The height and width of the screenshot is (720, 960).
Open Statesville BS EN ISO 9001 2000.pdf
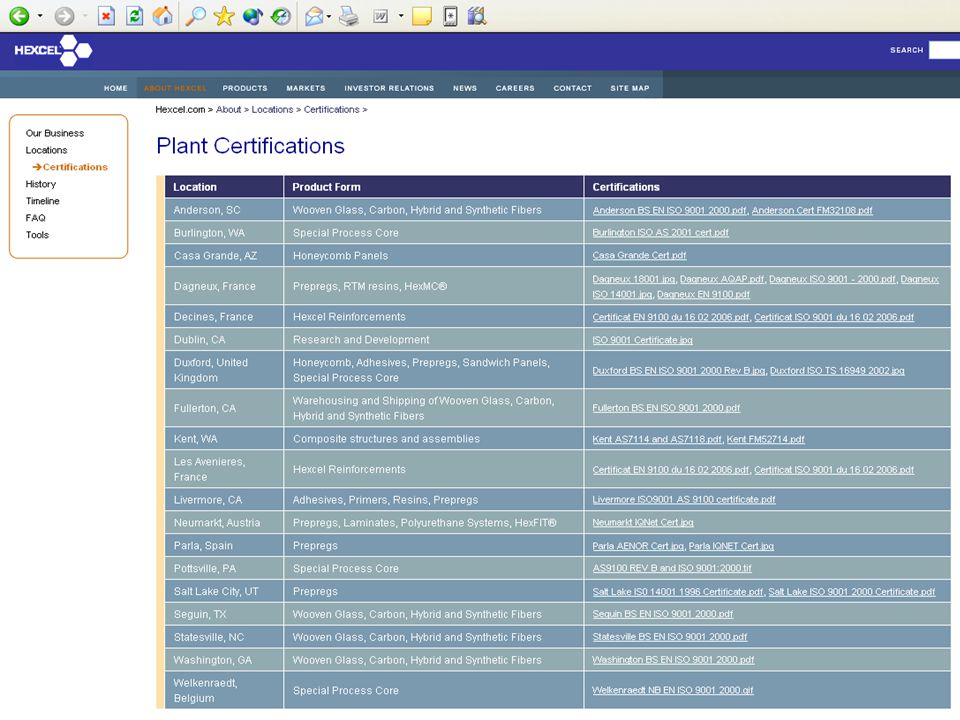670,637
